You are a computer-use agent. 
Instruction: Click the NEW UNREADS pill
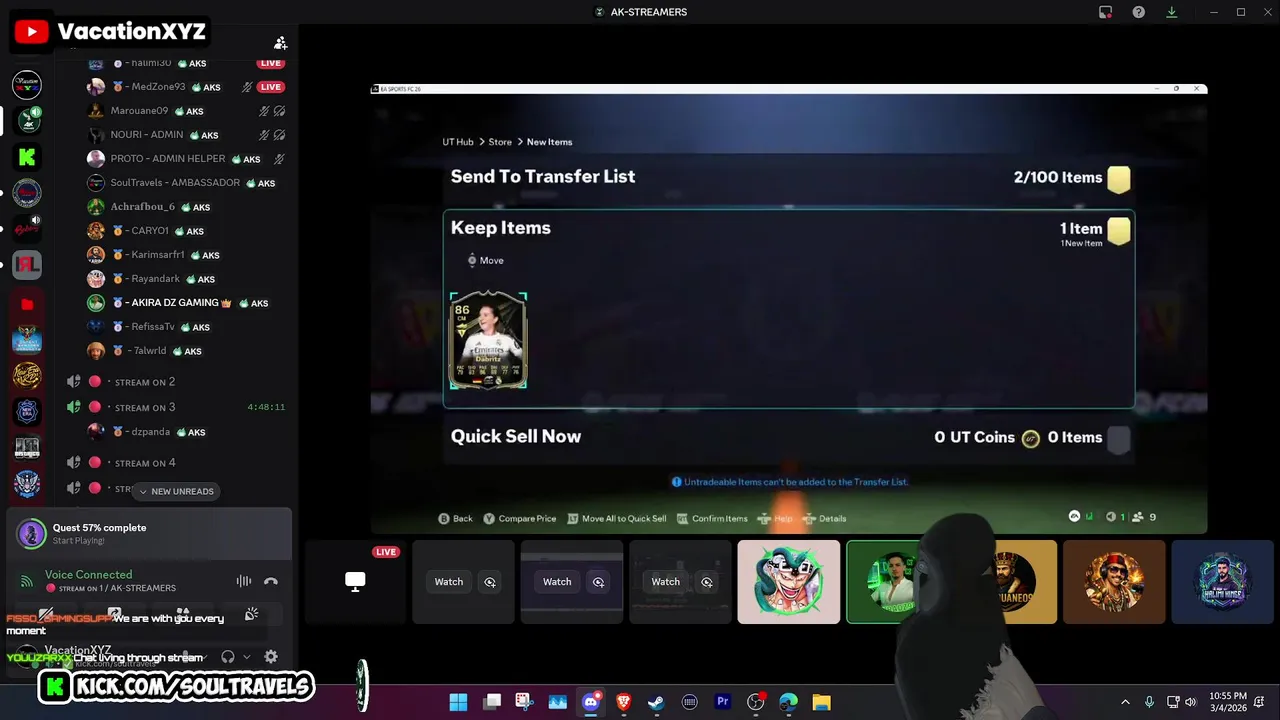click(x=177, y=491)
